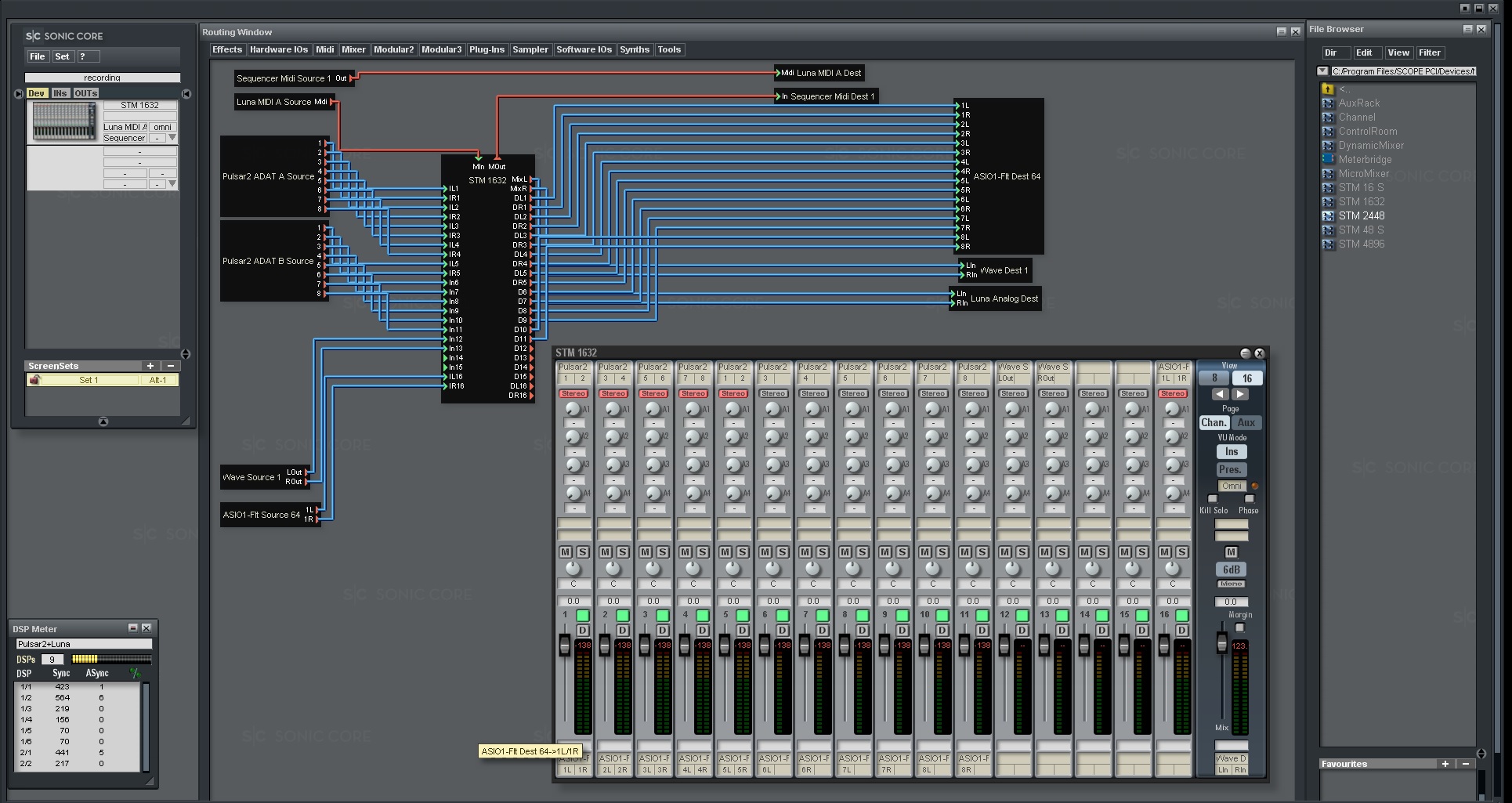Click the 16 channel View button
Image resolution: width=1512 pixels, height=803 pixels.
pyautogui.click(x=1247, y=378)
